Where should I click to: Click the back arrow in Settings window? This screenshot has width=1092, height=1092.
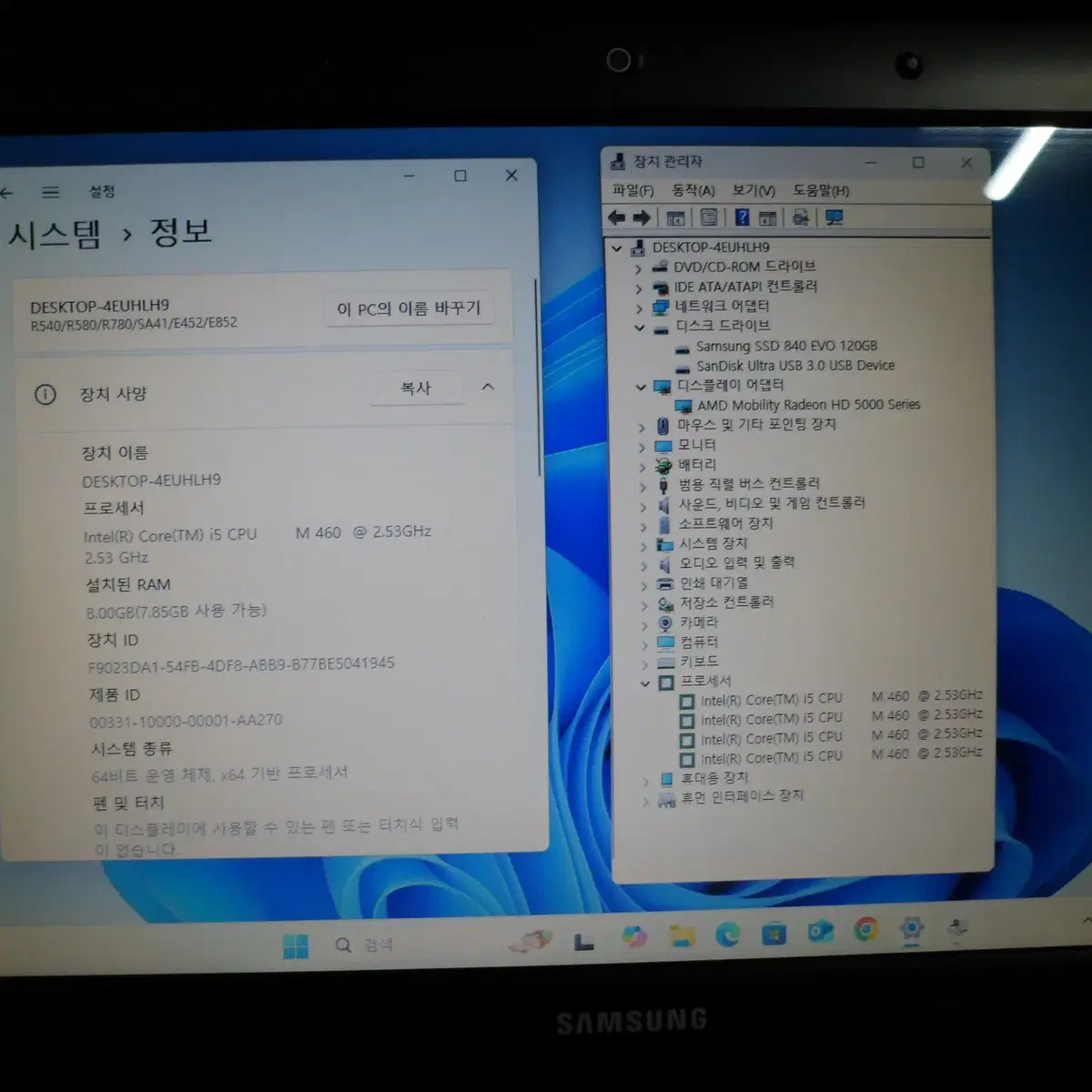pos(7,193)
